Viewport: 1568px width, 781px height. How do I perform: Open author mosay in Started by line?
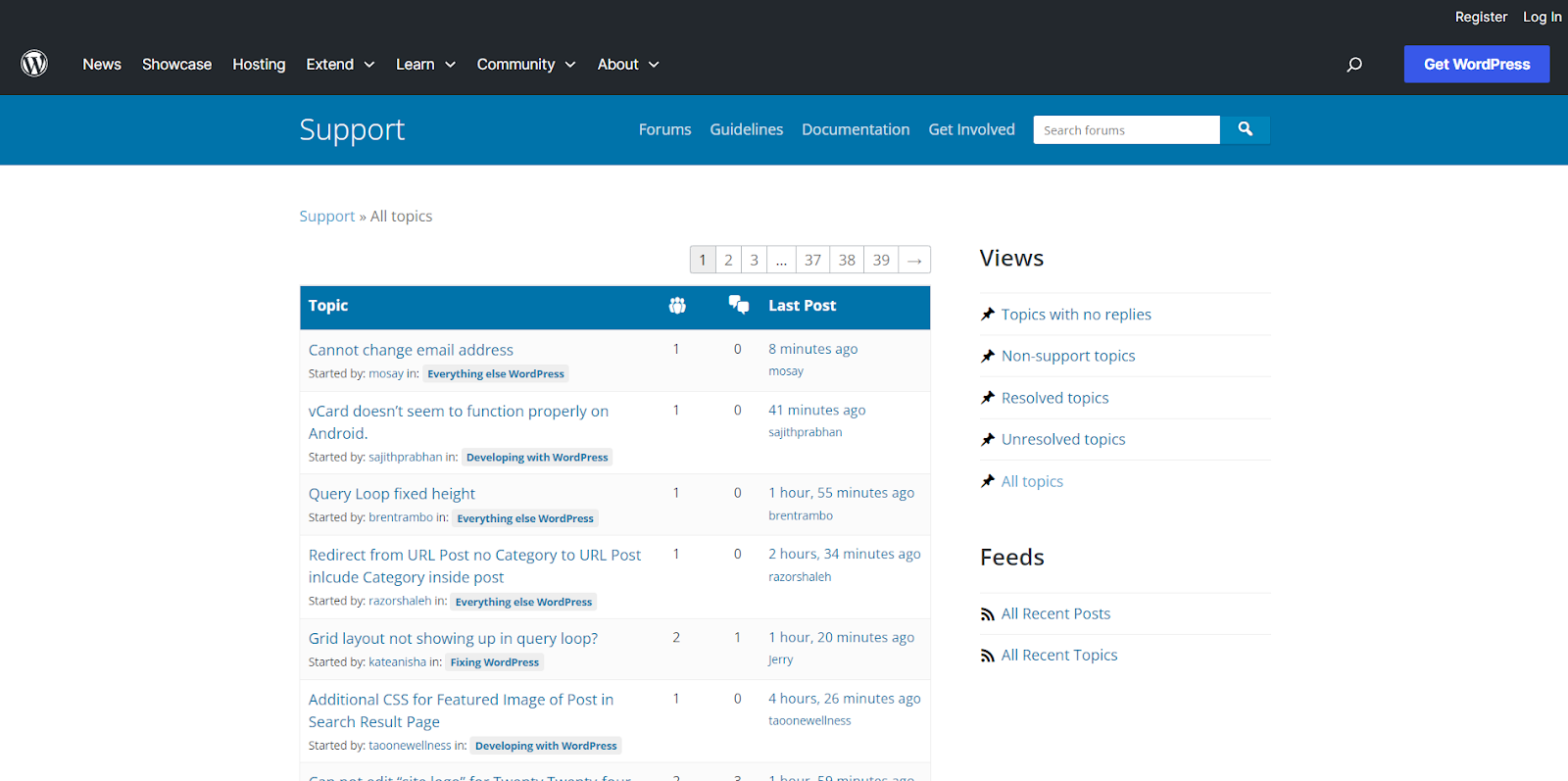(386, 373)
